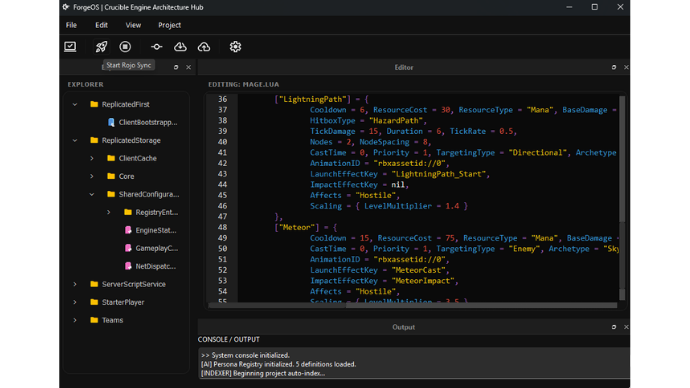Select ClientBootstrapp... script file icon
690x388 pixels.
[111, 122]
